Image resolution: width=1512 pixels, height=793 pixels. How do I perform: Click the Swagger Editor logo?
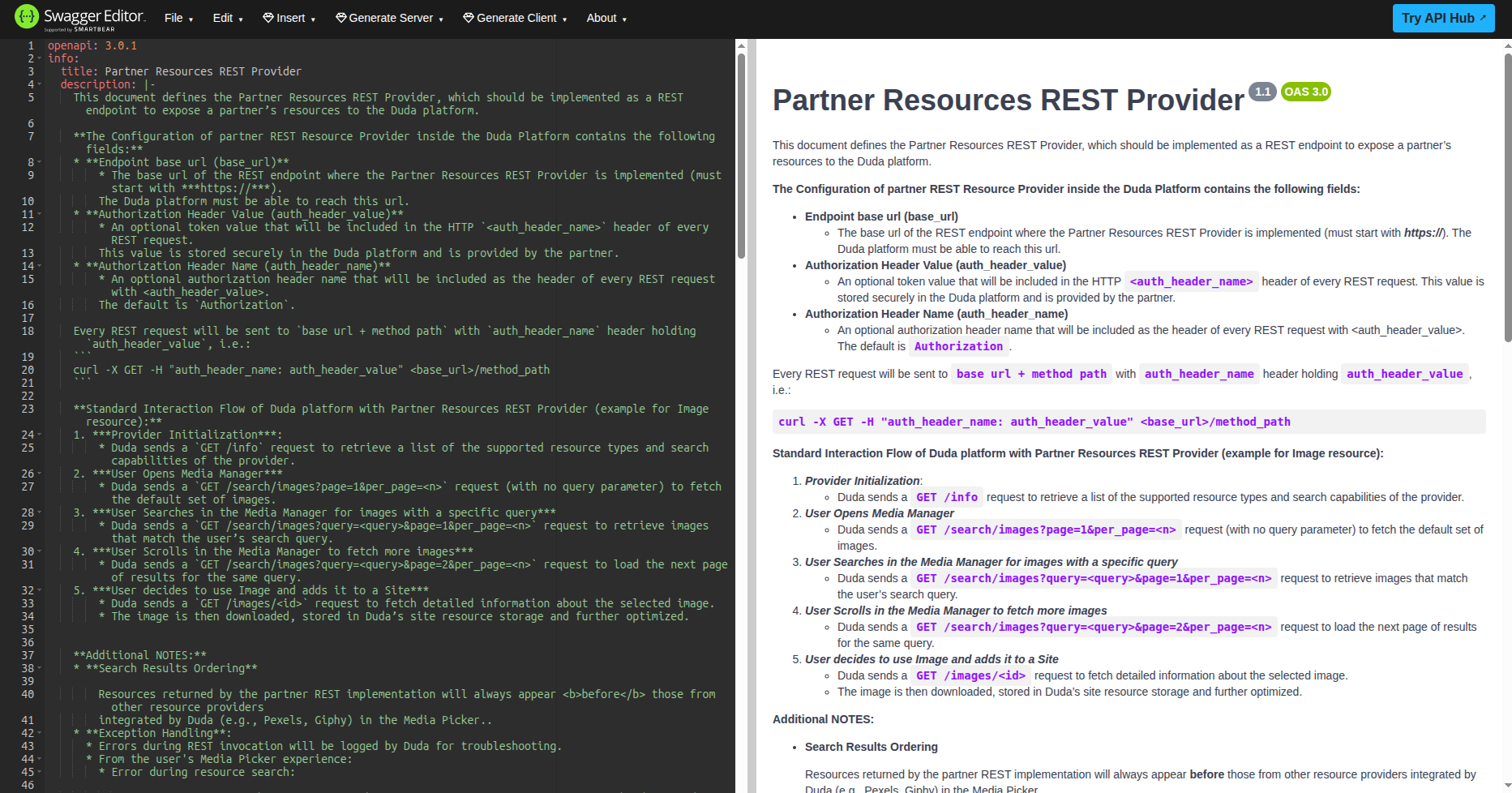point(80,18)
